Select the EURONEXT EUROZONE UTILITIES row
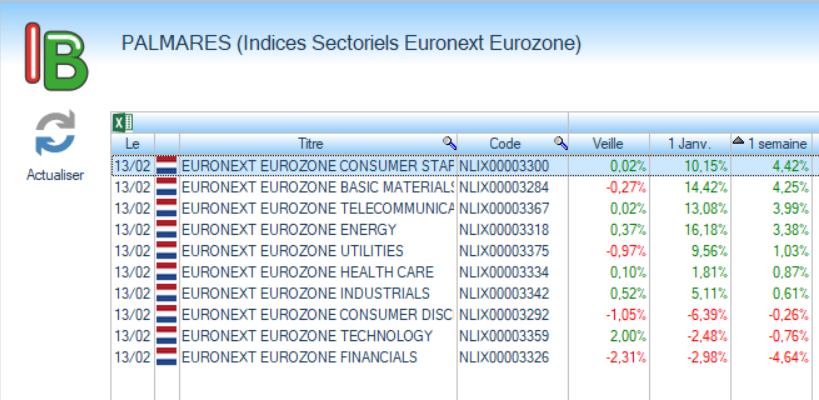Screen dimensions: 819x400 [293, 250]
